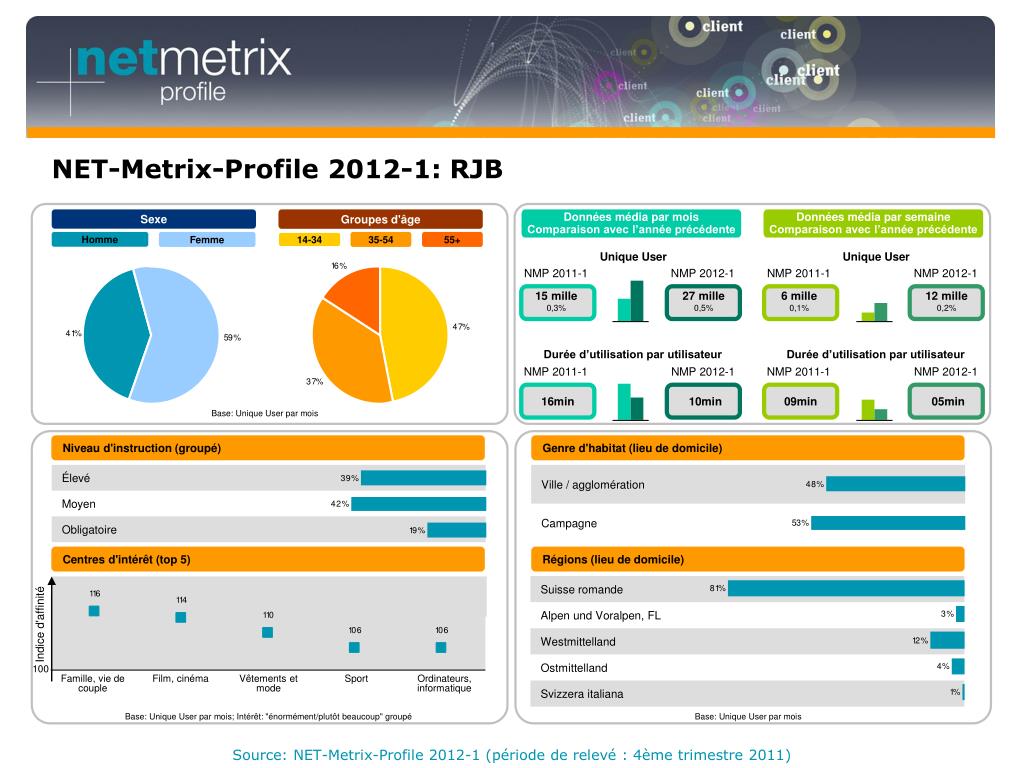Open Données média par mois header
Viewport: 1024px width, 768px height.
(x=631, y=223)
